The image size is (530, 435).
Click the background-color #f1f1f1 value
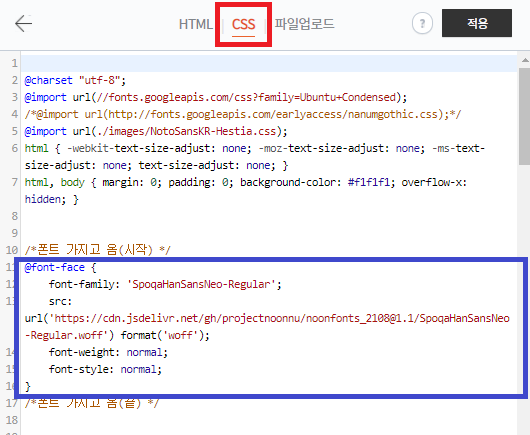(369, 183)
